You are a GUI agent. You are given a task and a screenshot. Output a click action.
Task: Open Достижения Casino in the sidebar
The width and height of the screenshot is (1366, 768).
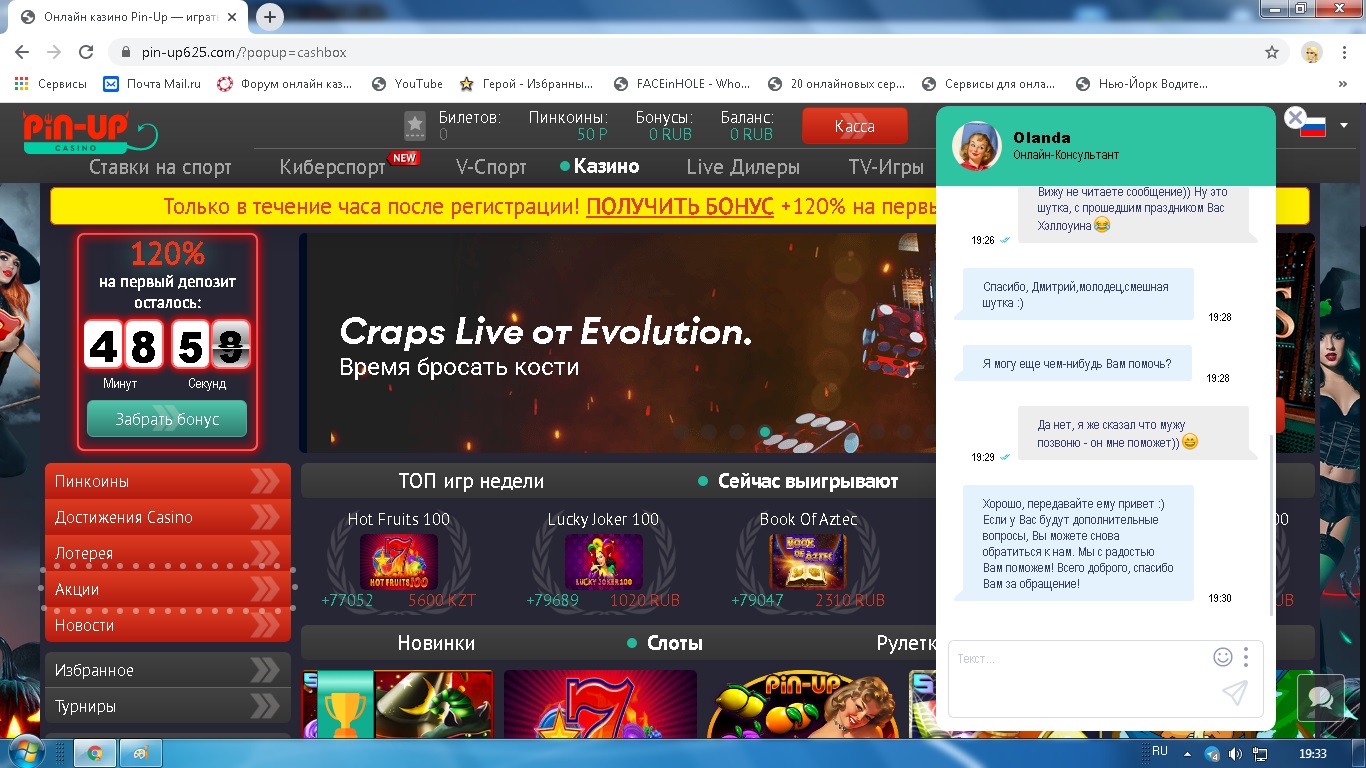click(168, 517)
